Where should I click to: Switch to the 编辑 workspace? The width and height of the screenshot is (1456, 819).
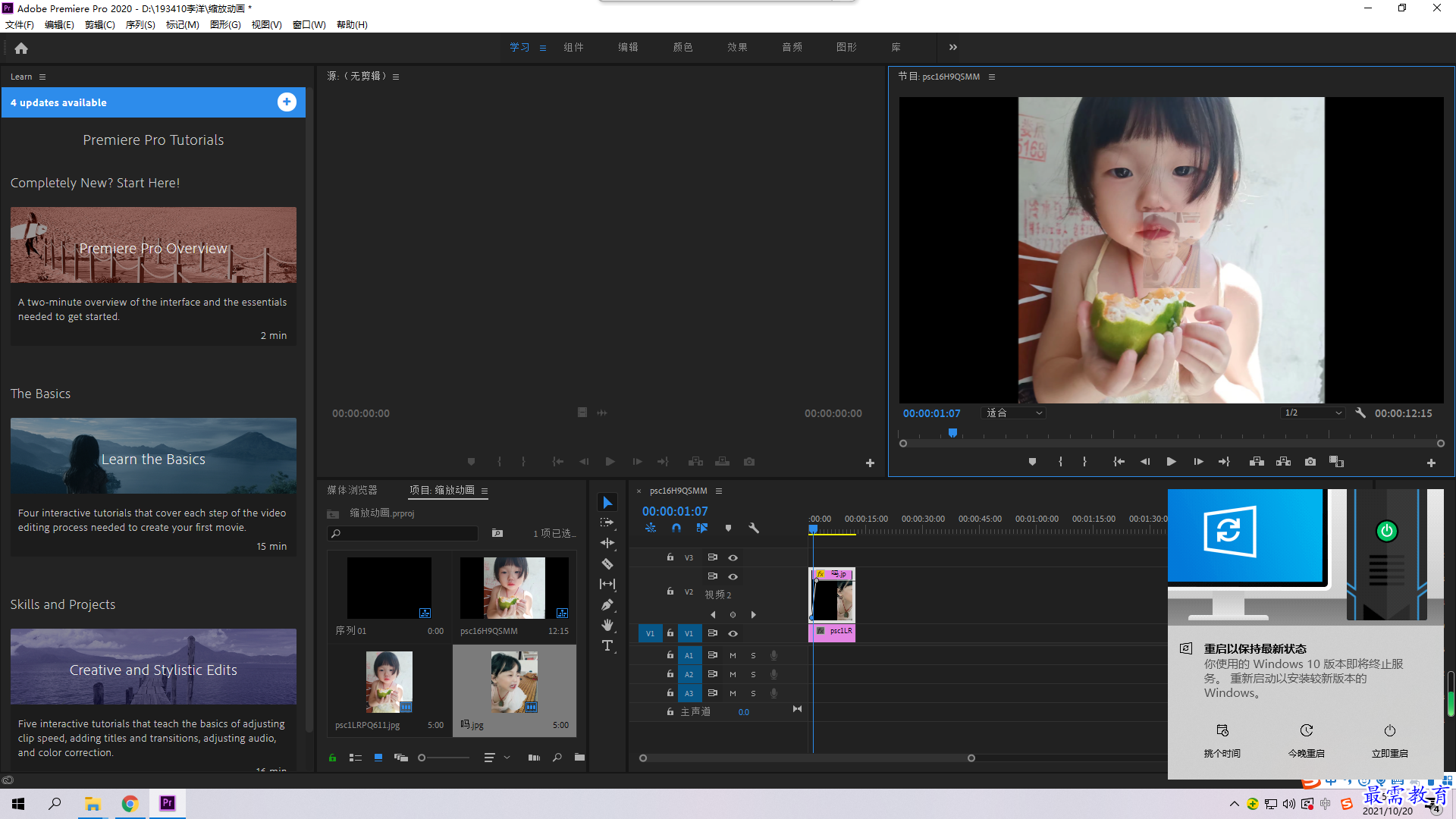coord(628,47)
